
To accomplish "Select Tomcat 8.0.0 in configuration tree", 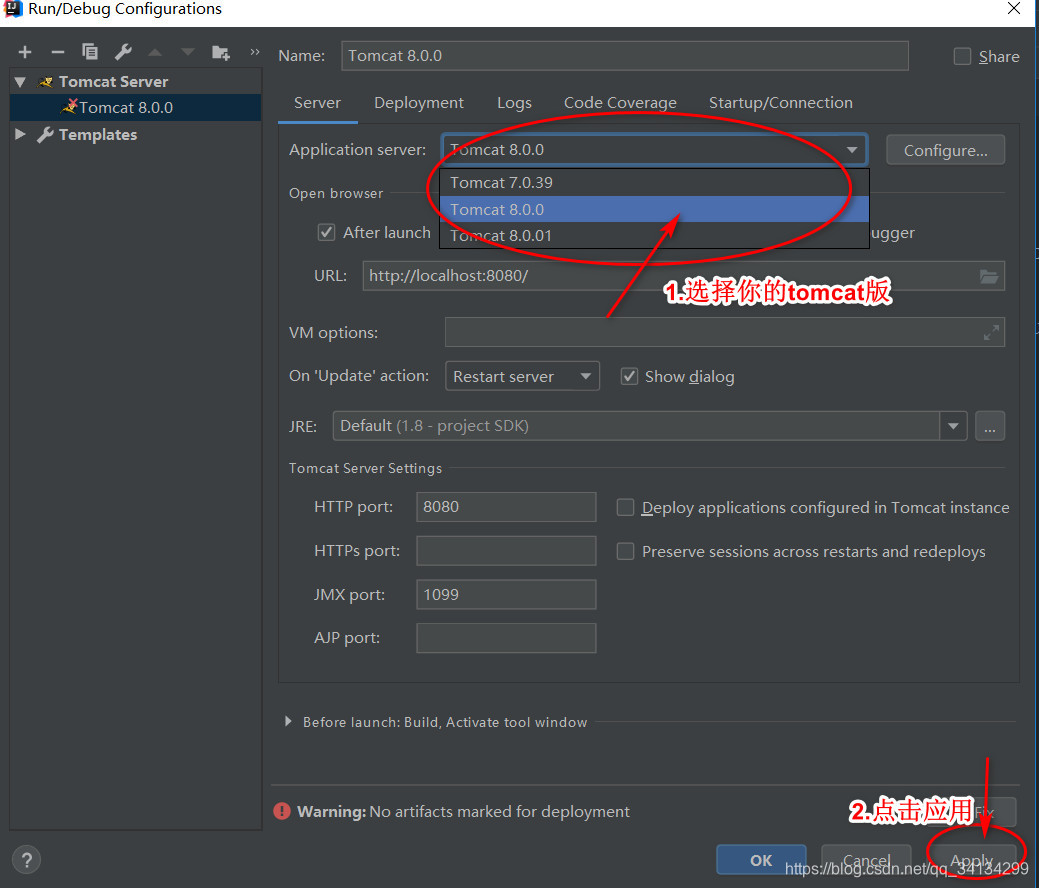I will point(136,107).
